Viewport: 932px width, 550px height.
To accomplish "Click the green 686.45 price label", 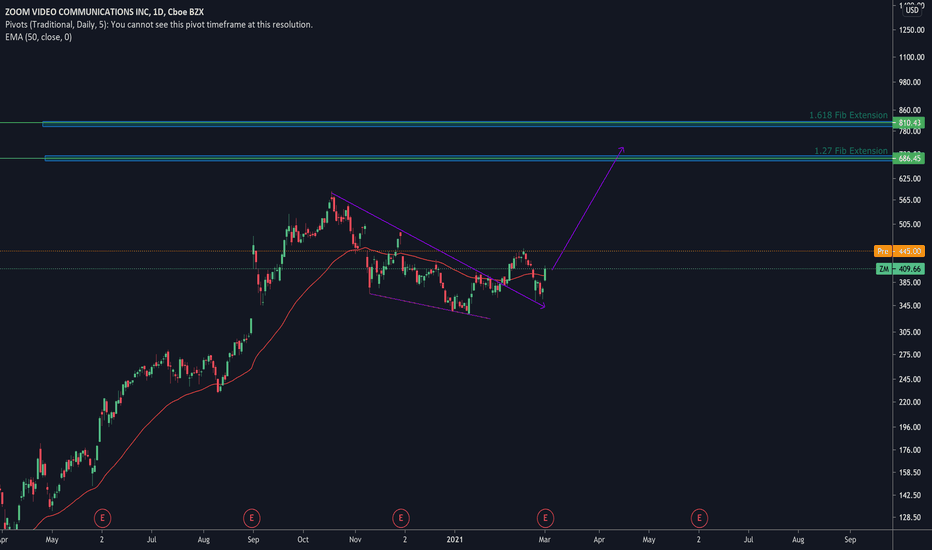I will coord(909,158).
